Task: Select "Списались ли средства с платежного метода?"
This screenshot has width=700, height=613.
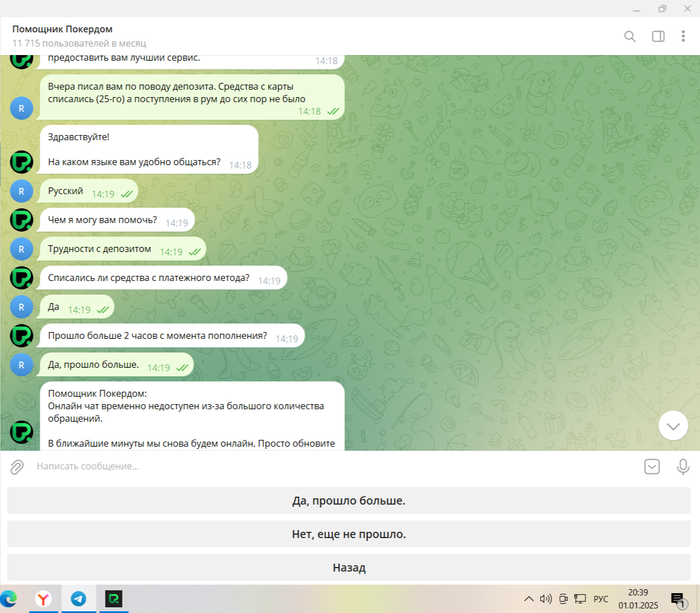Action: tap(163, 278)
